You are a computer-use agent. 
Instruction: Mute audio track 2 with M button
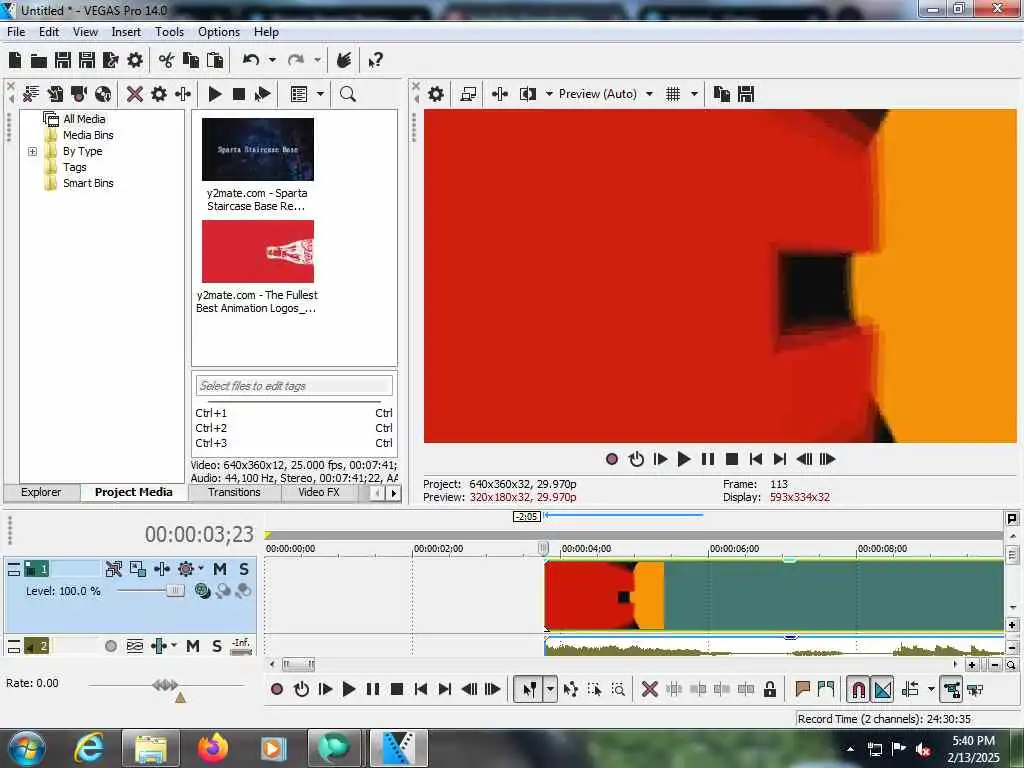pos(193,647)
